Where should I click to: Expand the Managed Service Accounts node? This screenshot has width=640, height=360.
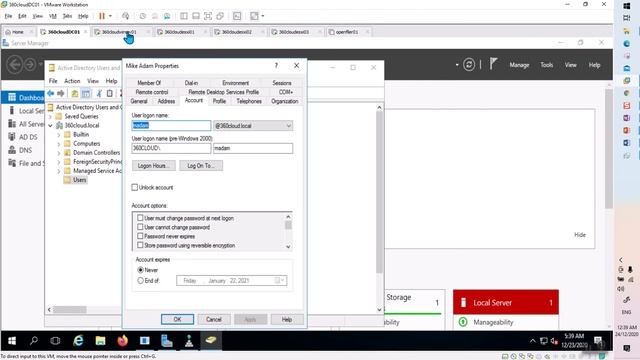[59, 171]
